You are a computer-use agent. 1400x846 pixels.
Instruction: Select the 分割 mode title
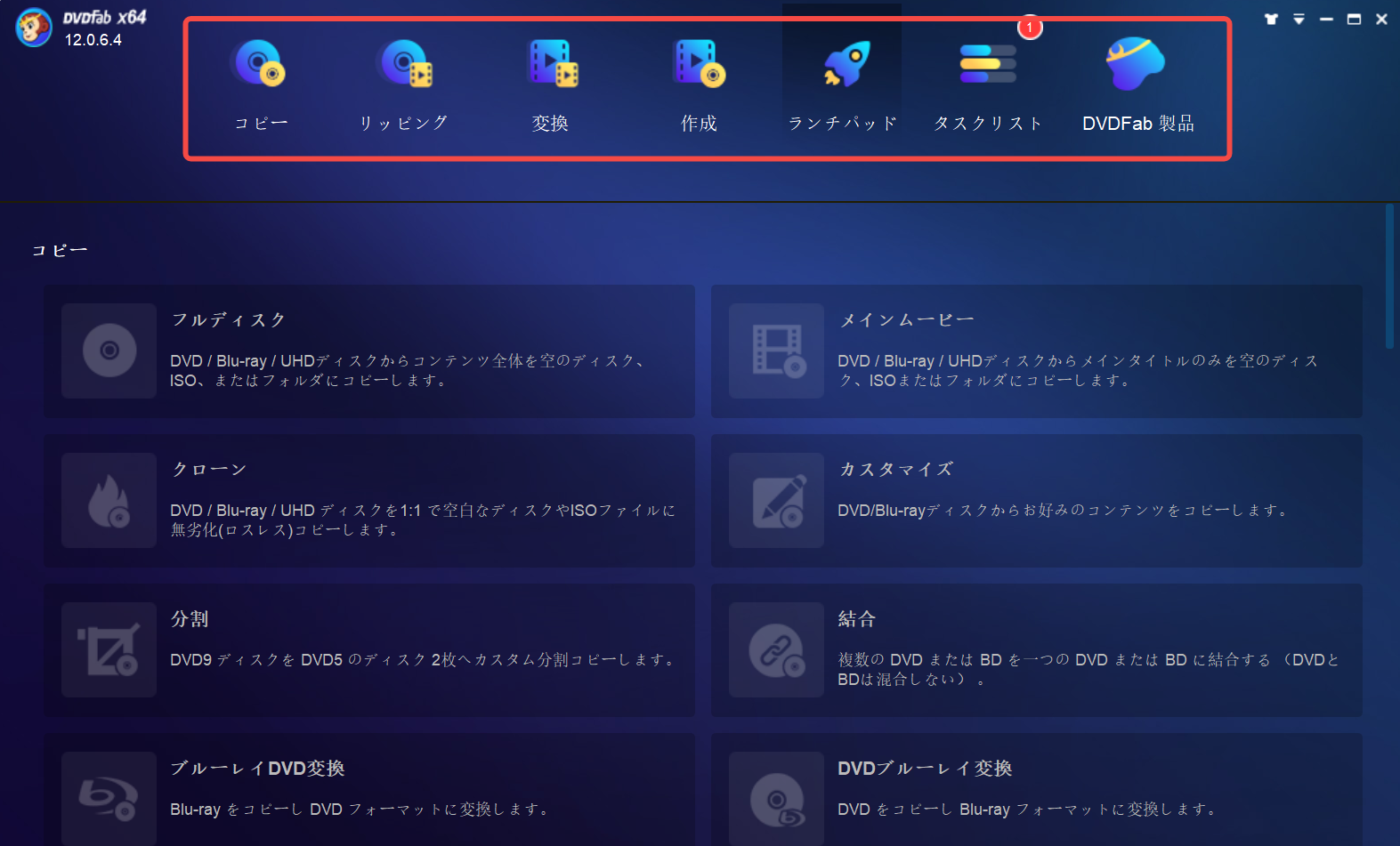pos(190,618)
